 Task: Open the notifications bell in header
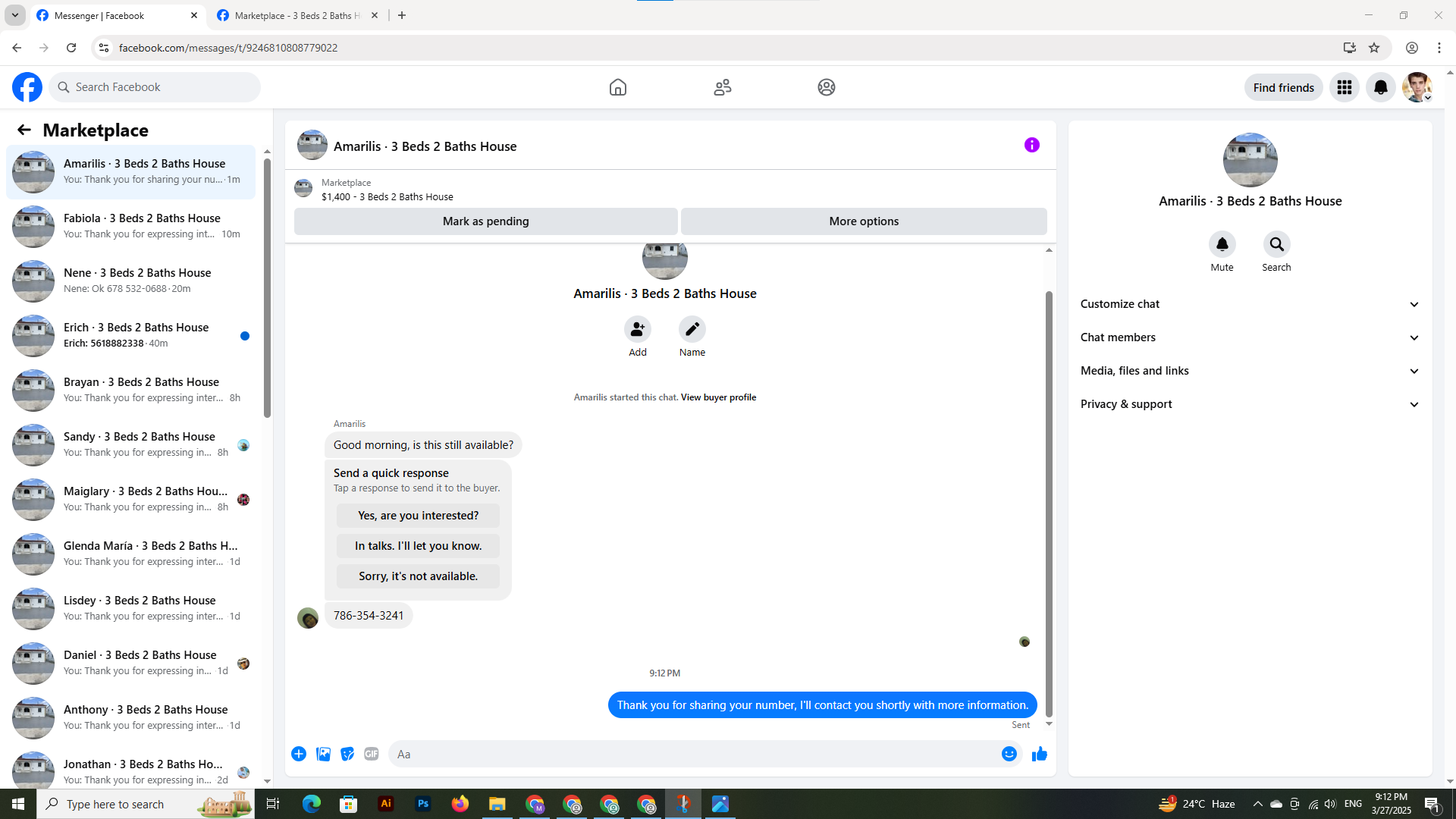pos(1381,87)
